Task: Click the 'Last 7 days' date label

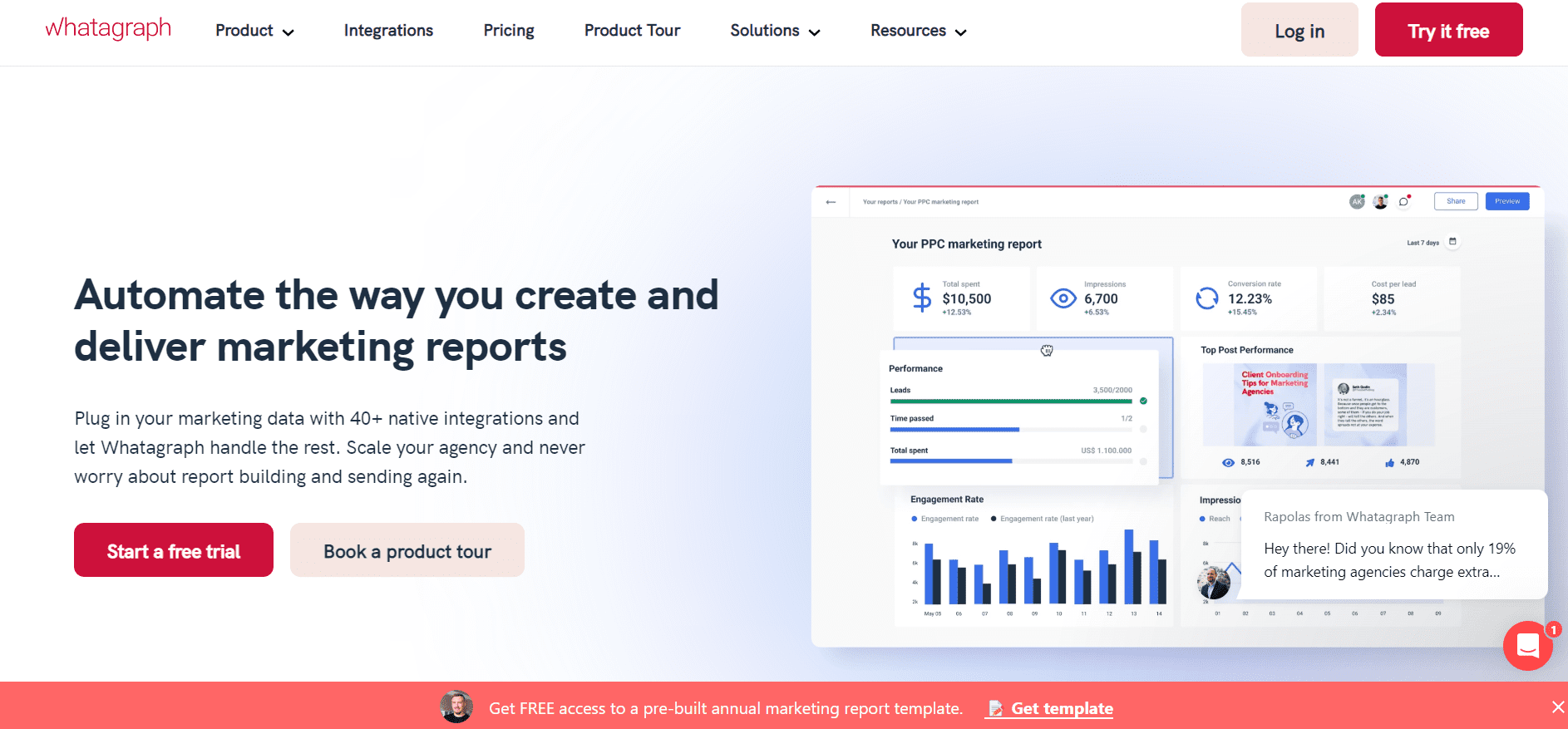Action: click(1423, 243)
